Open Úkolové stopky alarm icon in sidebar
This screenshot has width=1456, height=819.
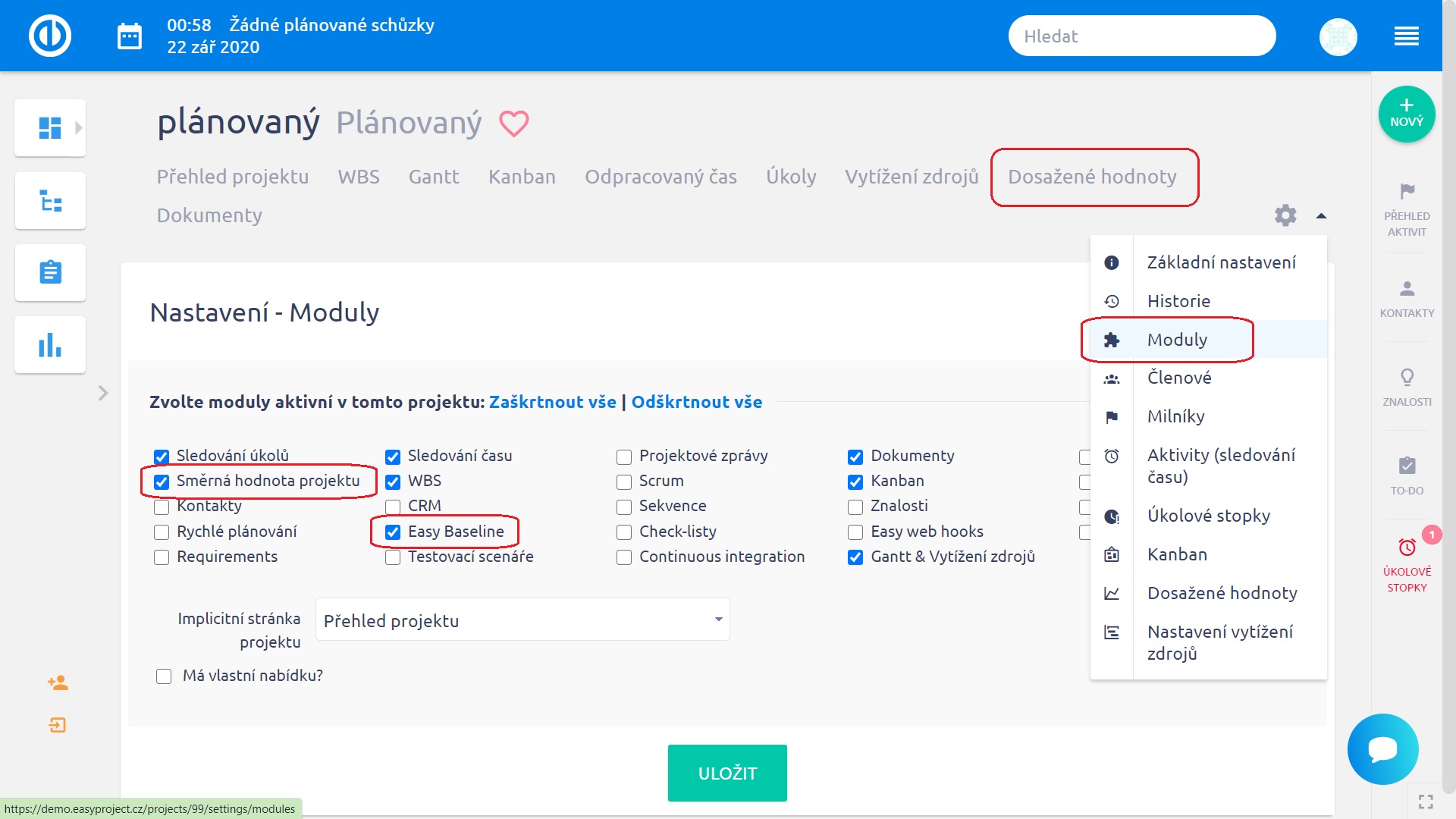click(x=1407, y=547)
